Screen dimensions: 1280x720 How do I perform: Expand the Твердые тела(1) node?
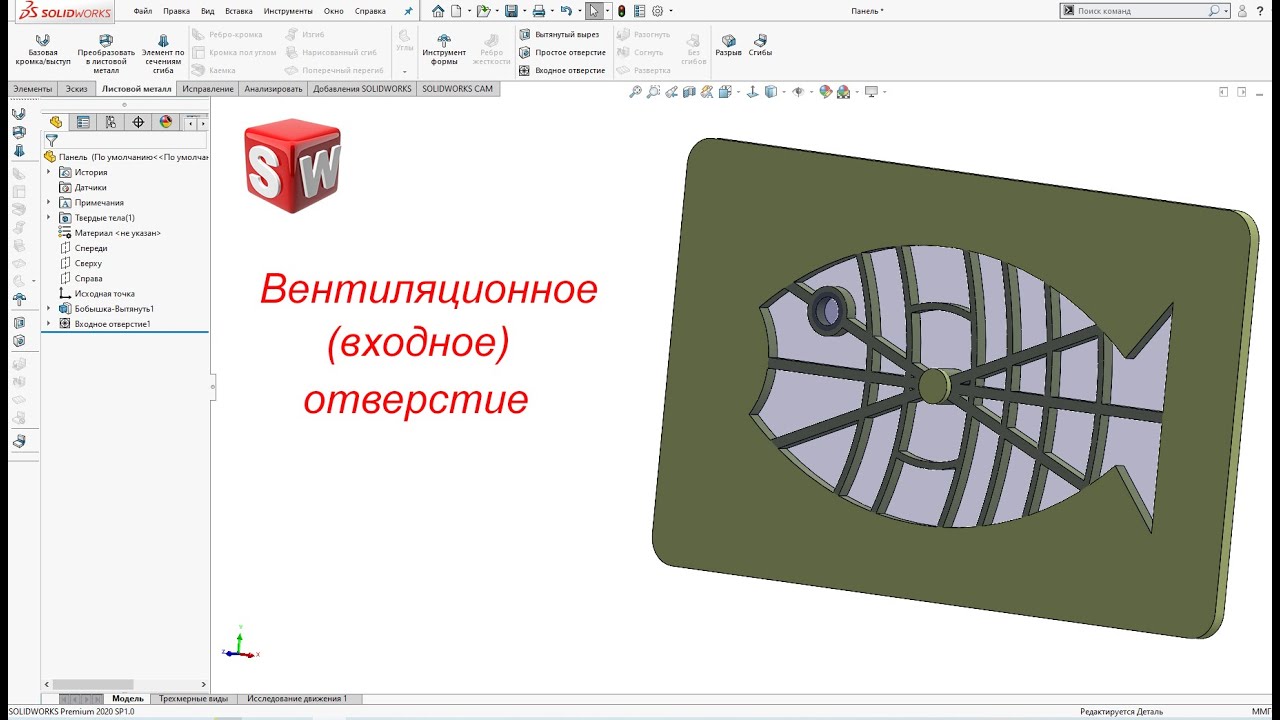pos(48,217)
